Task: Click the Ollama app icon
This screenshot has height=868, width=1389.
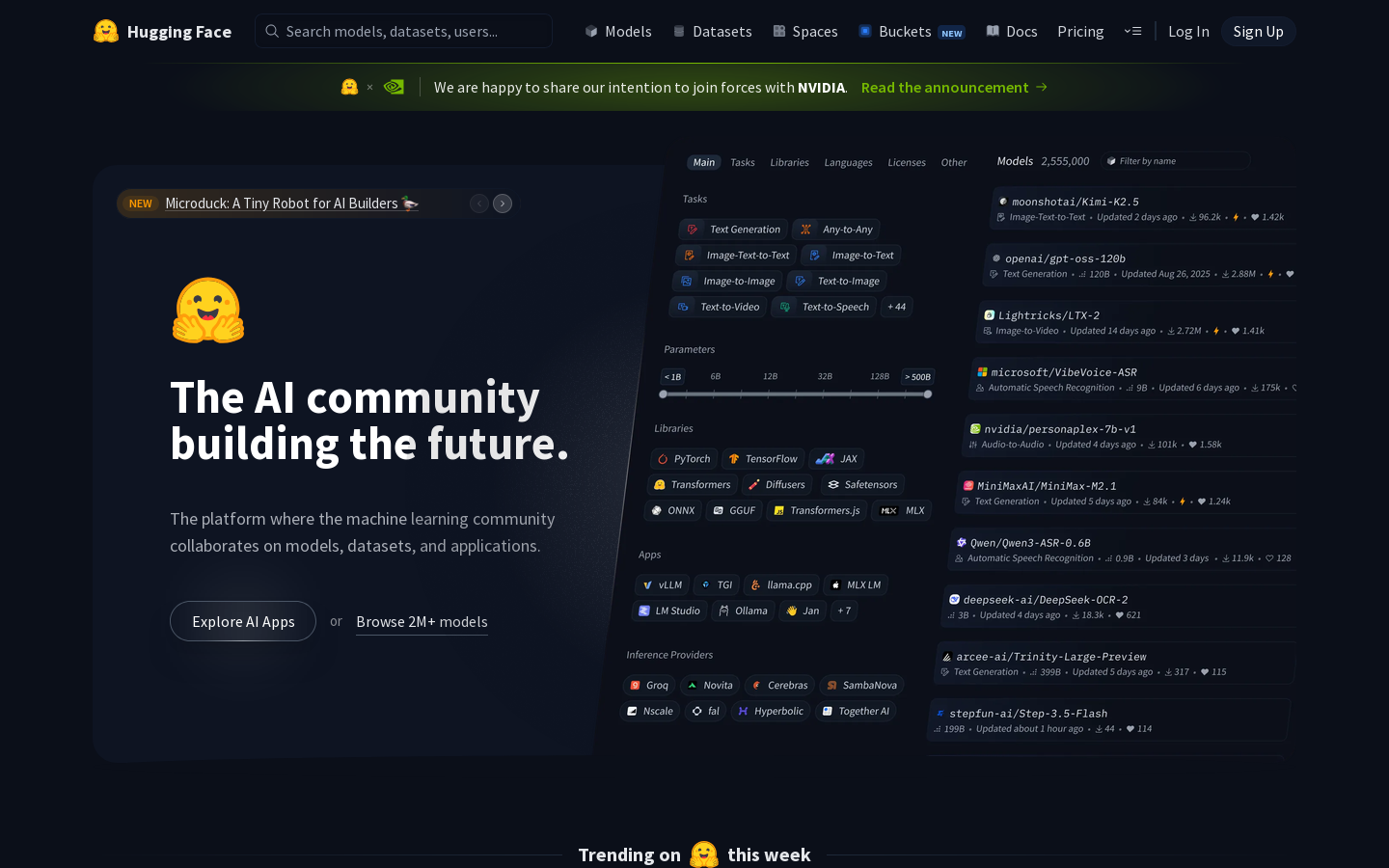Action: click(x=723, y=610)
